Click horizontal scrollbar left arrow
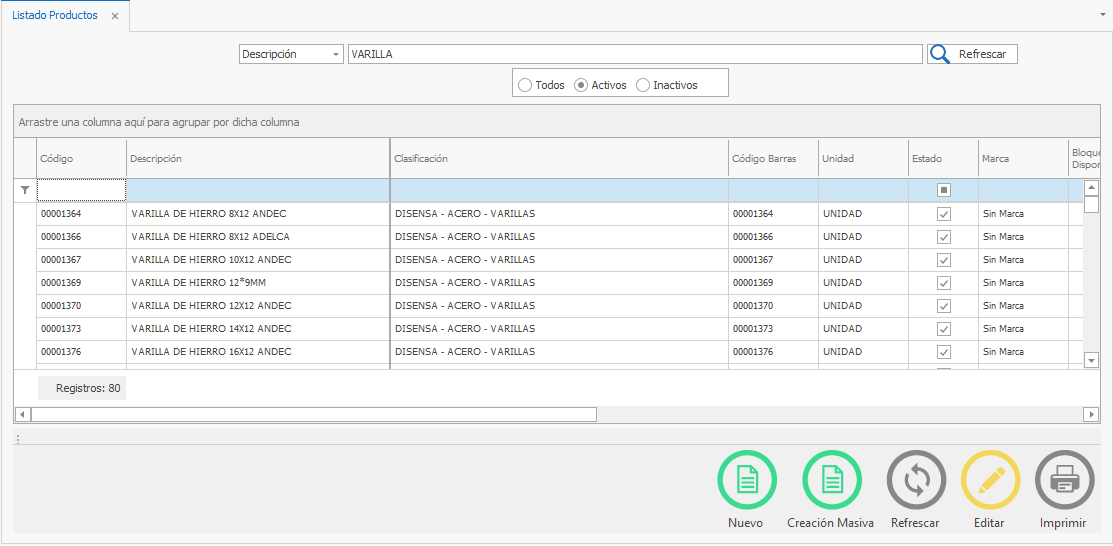The height and width of the screenshot is (546, 1113). pos(22,414)
